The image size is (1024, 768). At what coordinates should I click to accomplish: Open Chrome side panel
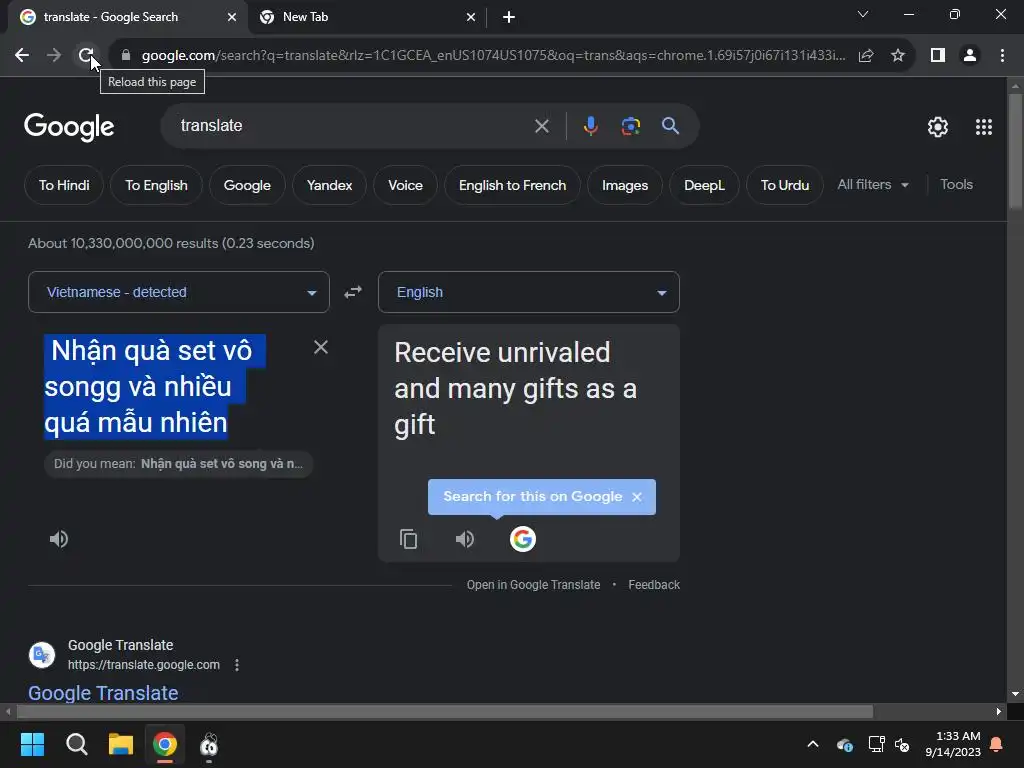[x=938, y=56]
